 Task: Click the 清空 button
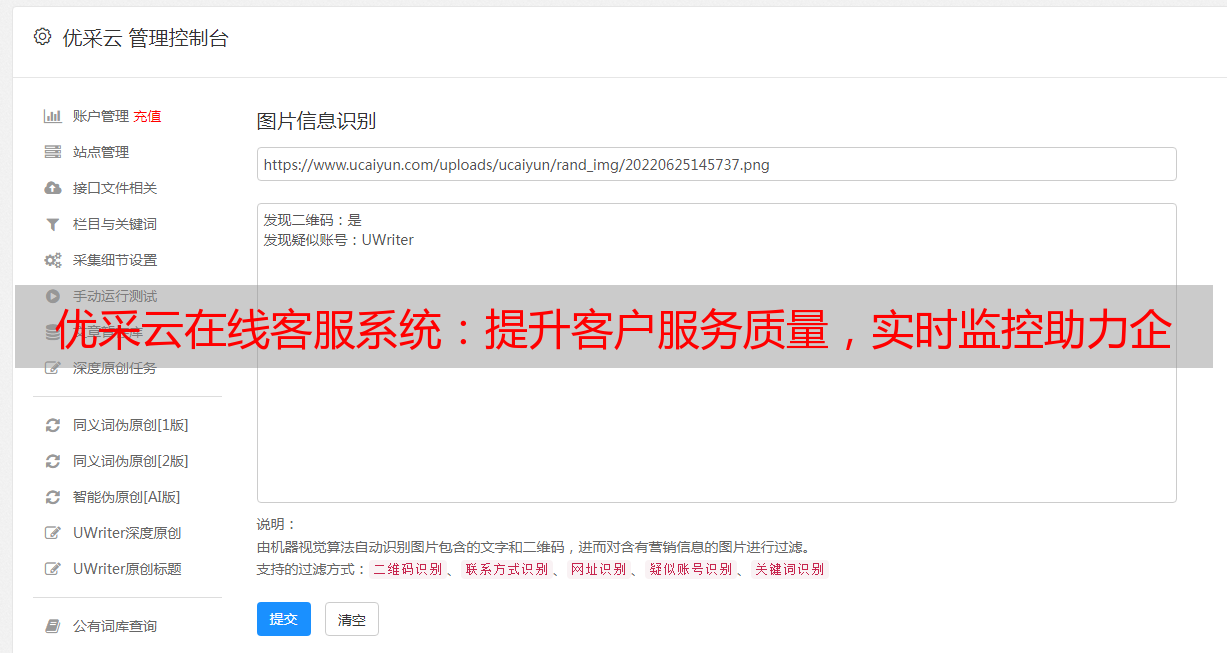coord(352,619)
